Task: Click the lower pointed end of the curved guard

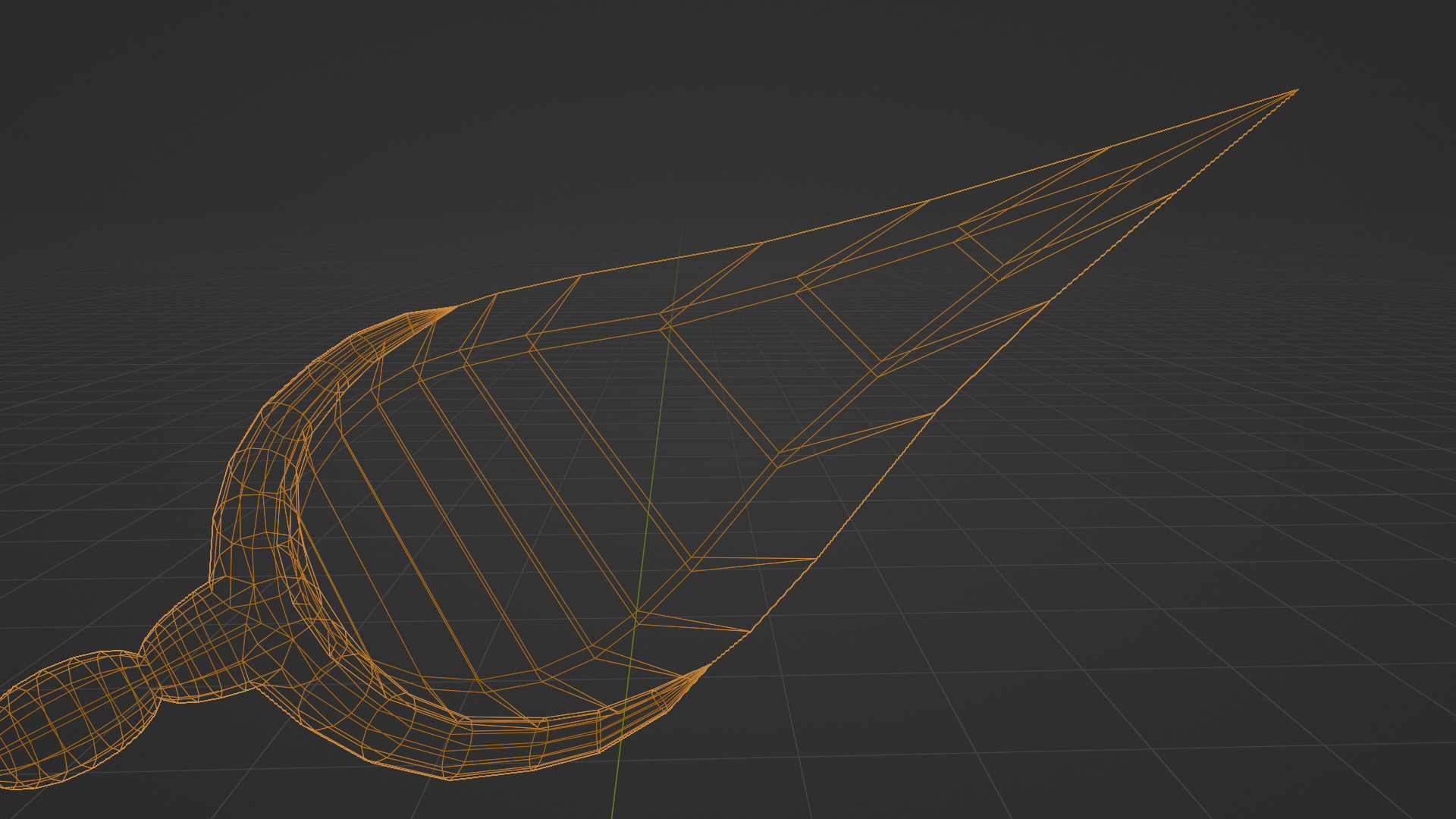Action: point(708,664)
